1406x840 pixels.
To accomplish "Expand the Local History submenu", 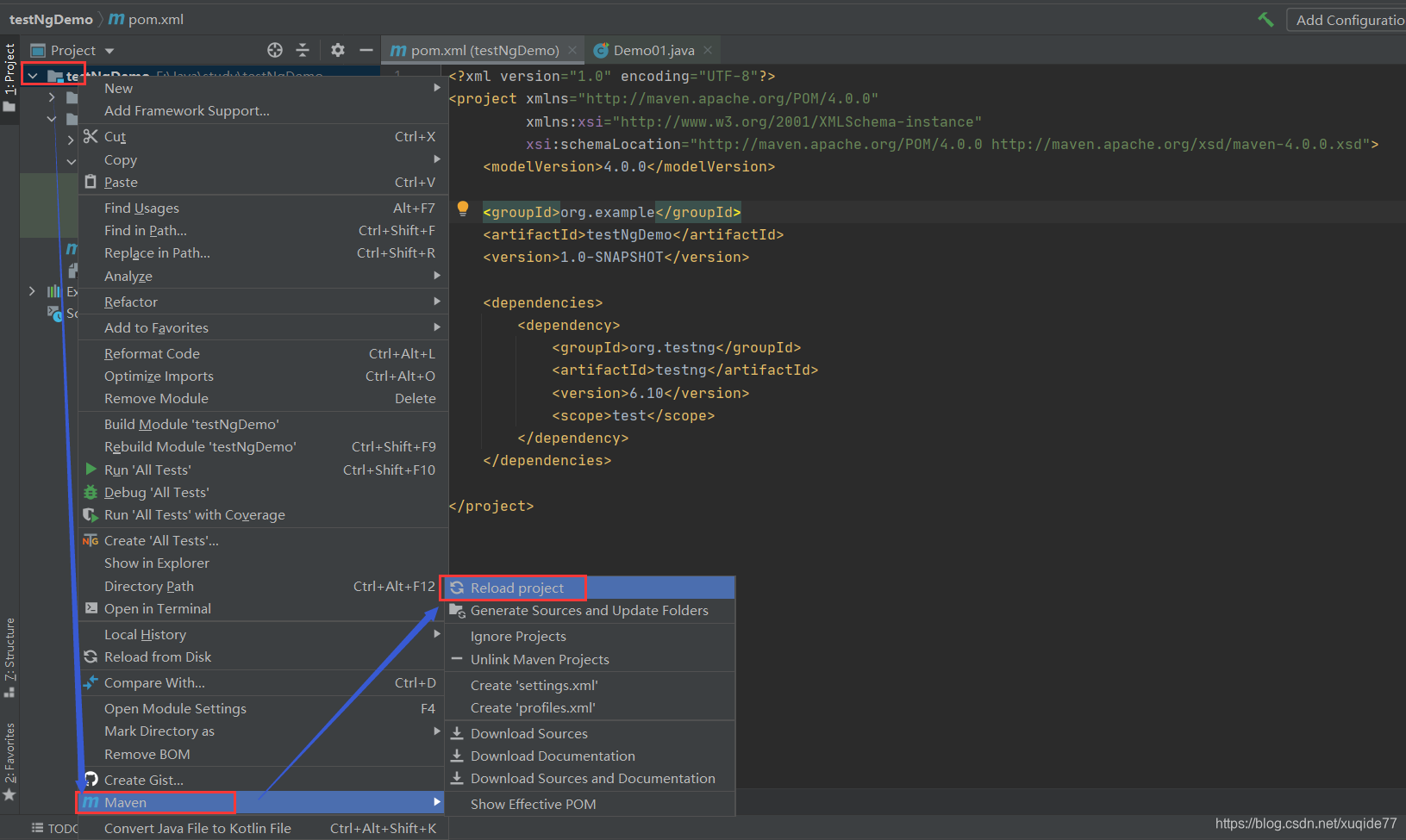I will [263, 634].
